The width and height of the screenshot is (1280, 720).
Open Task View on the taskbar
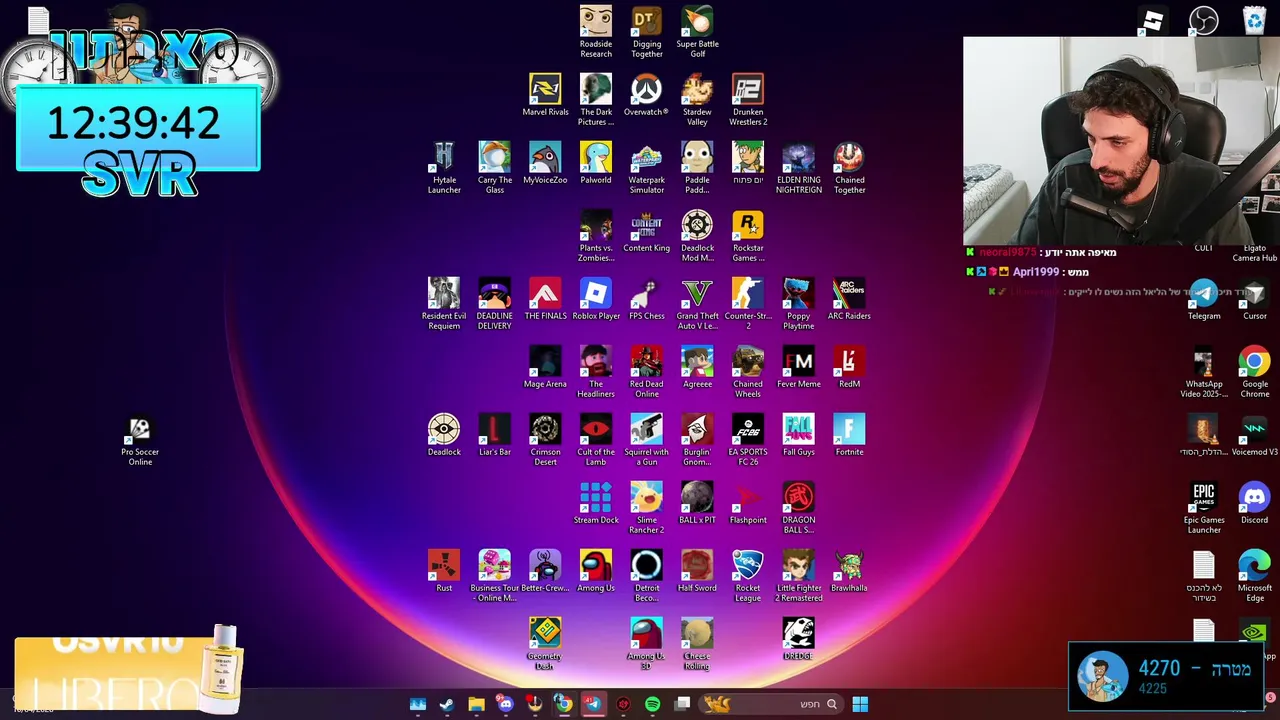682,704
